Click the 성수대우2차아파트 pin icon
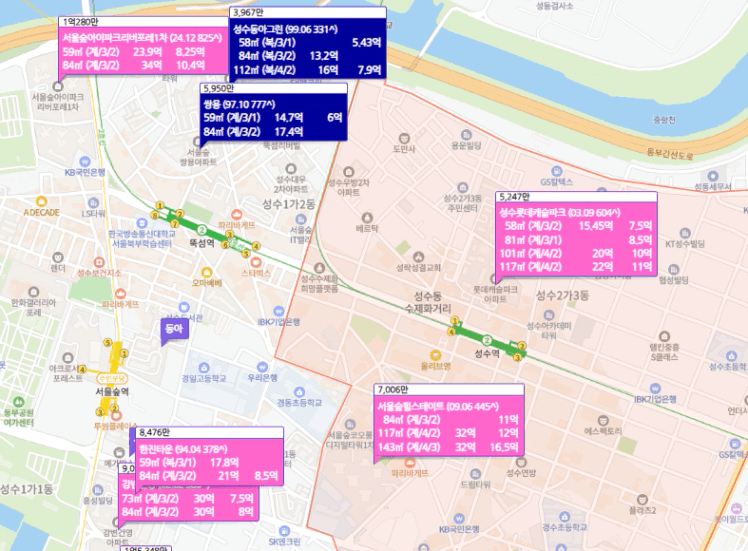This screenshot has width=748, height=551. pos(291,169)
